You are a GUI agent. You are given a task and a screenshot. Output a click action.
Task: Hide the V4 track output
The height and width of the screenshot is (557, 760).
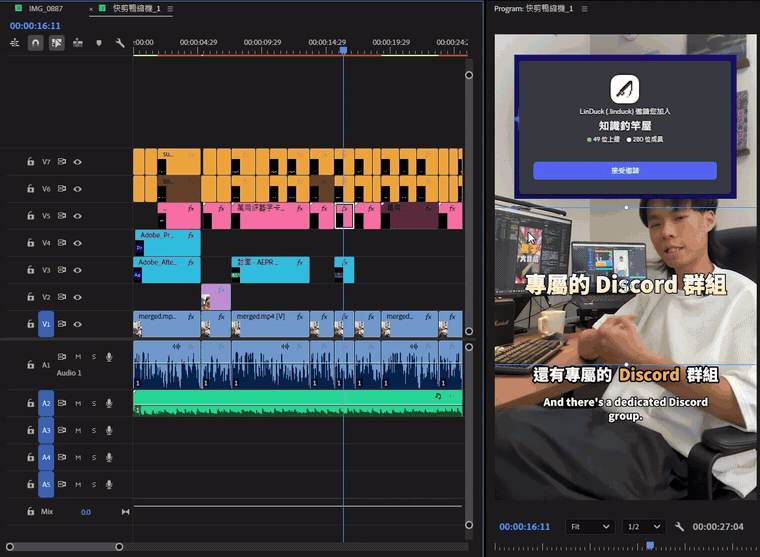point(78,243)
